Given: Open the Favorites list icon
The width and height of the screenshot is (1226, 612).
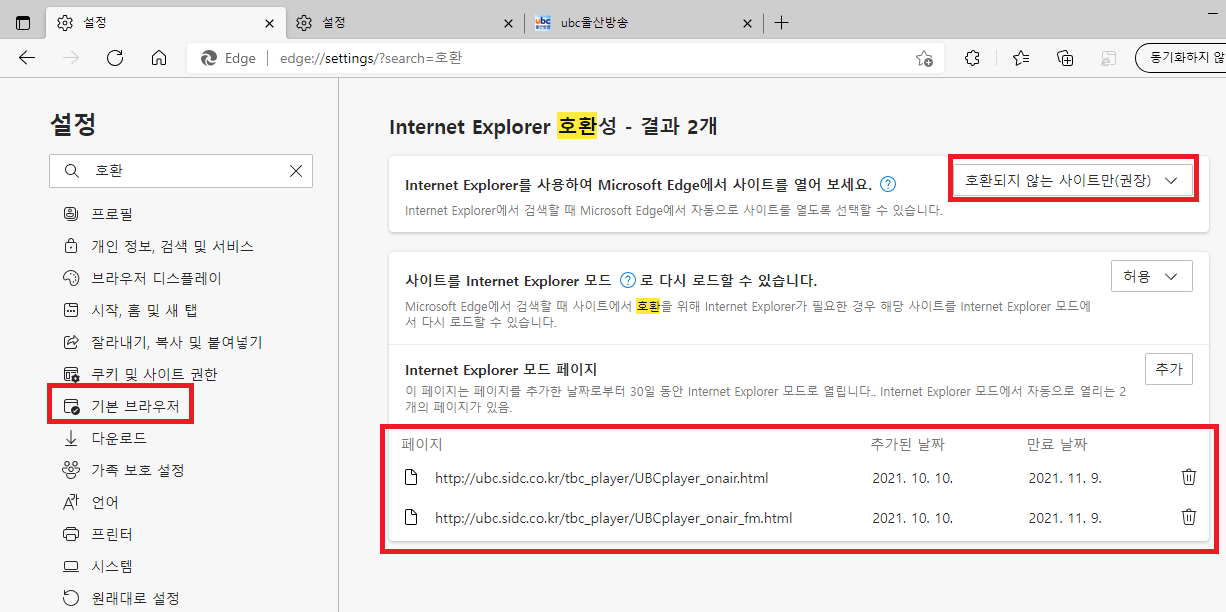Looking at the screenshot, I should 1020,58.
